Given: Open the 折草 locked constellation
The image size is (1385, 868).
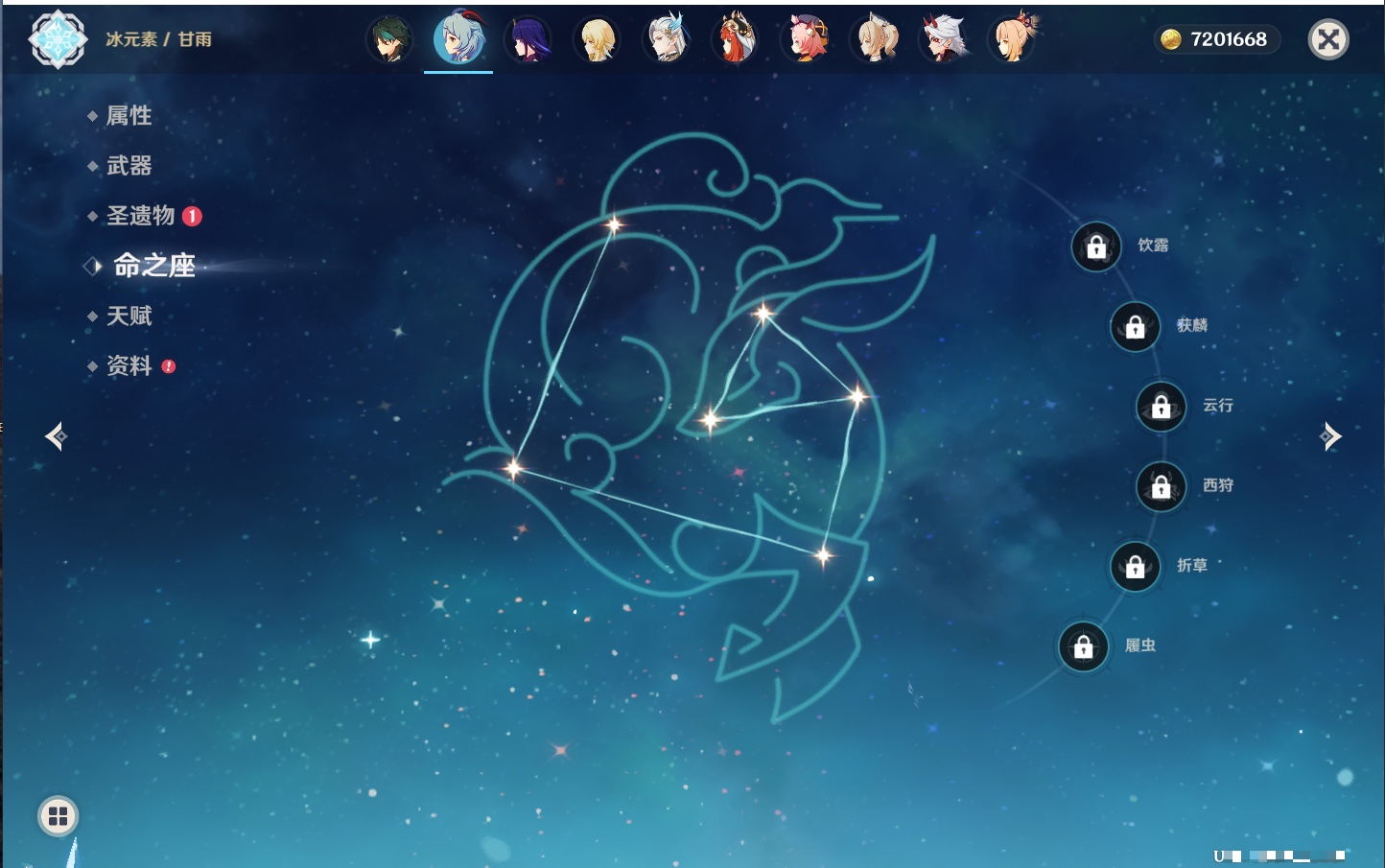Looking at the screenshot, I should (1135, 567).
